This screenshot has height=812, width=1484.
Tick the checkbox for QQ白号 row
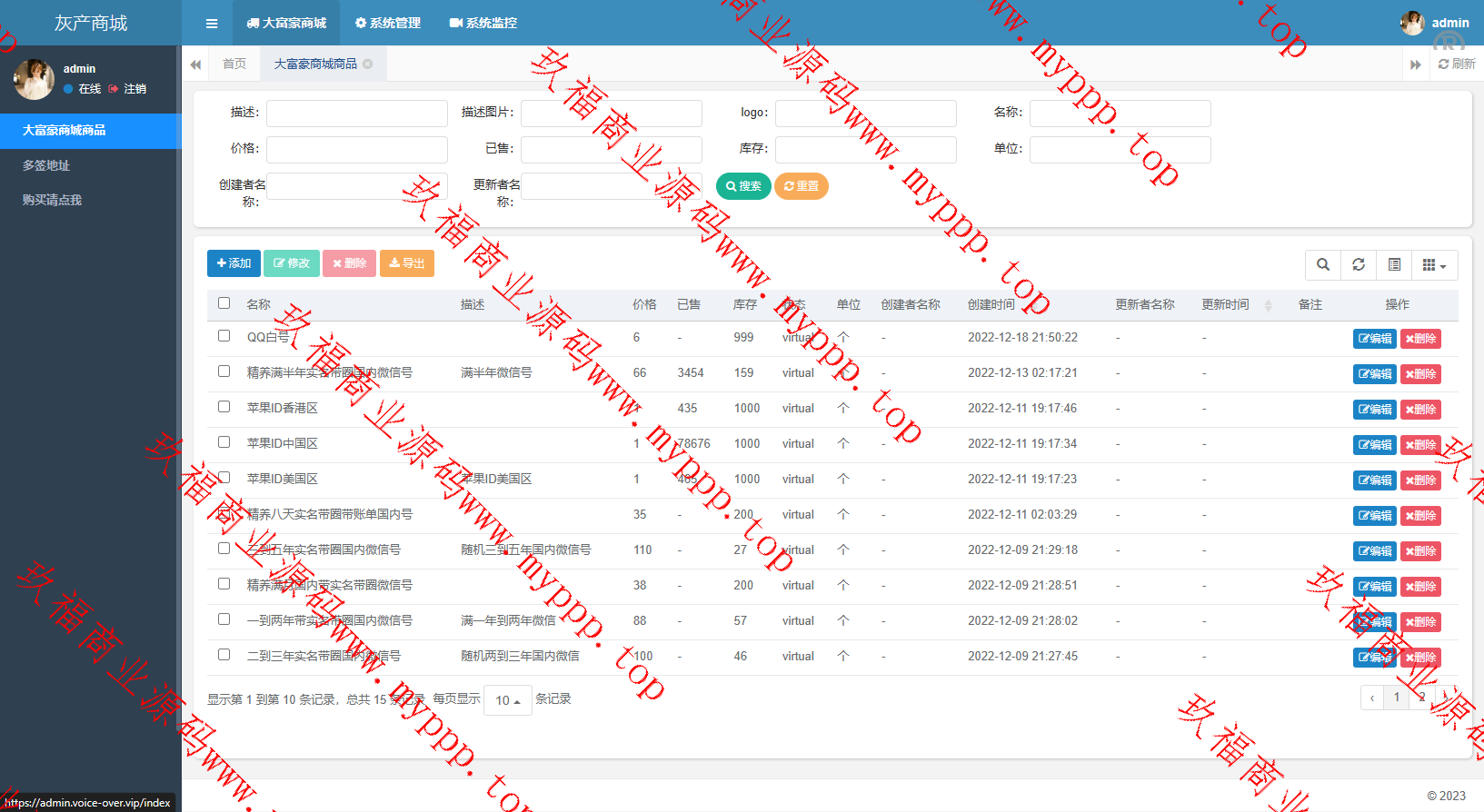point(224,336)
